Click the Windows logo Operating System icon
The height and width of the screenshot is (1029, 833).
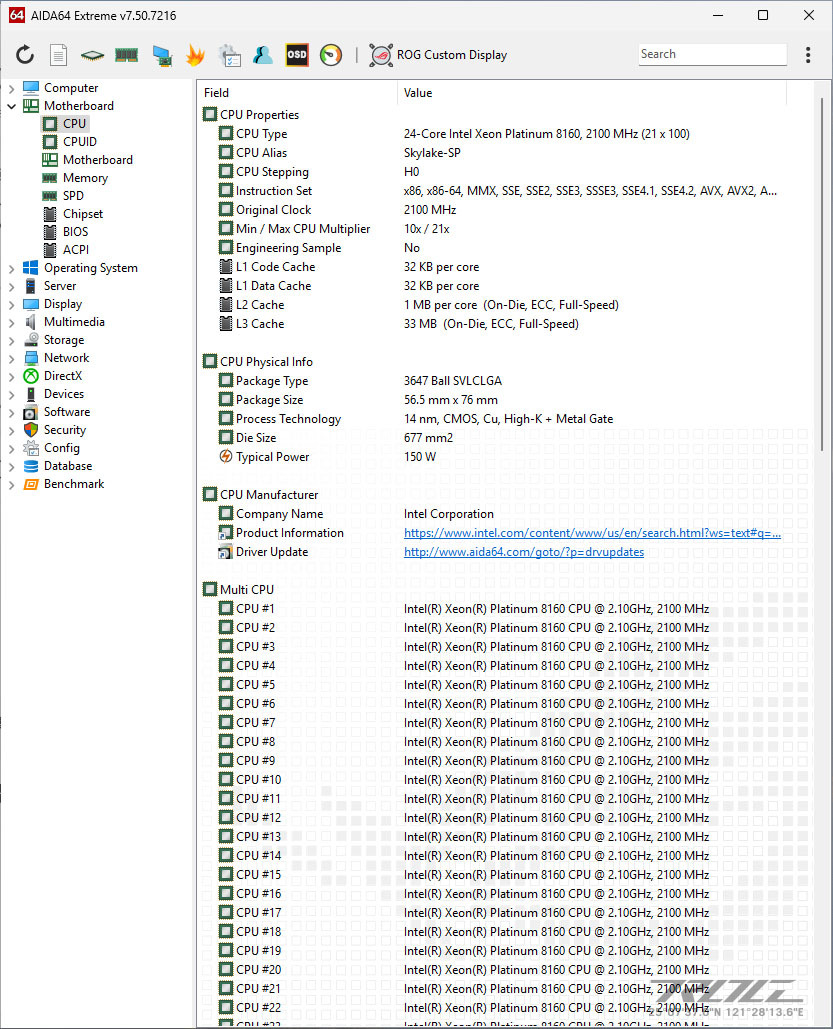point(31,268)
